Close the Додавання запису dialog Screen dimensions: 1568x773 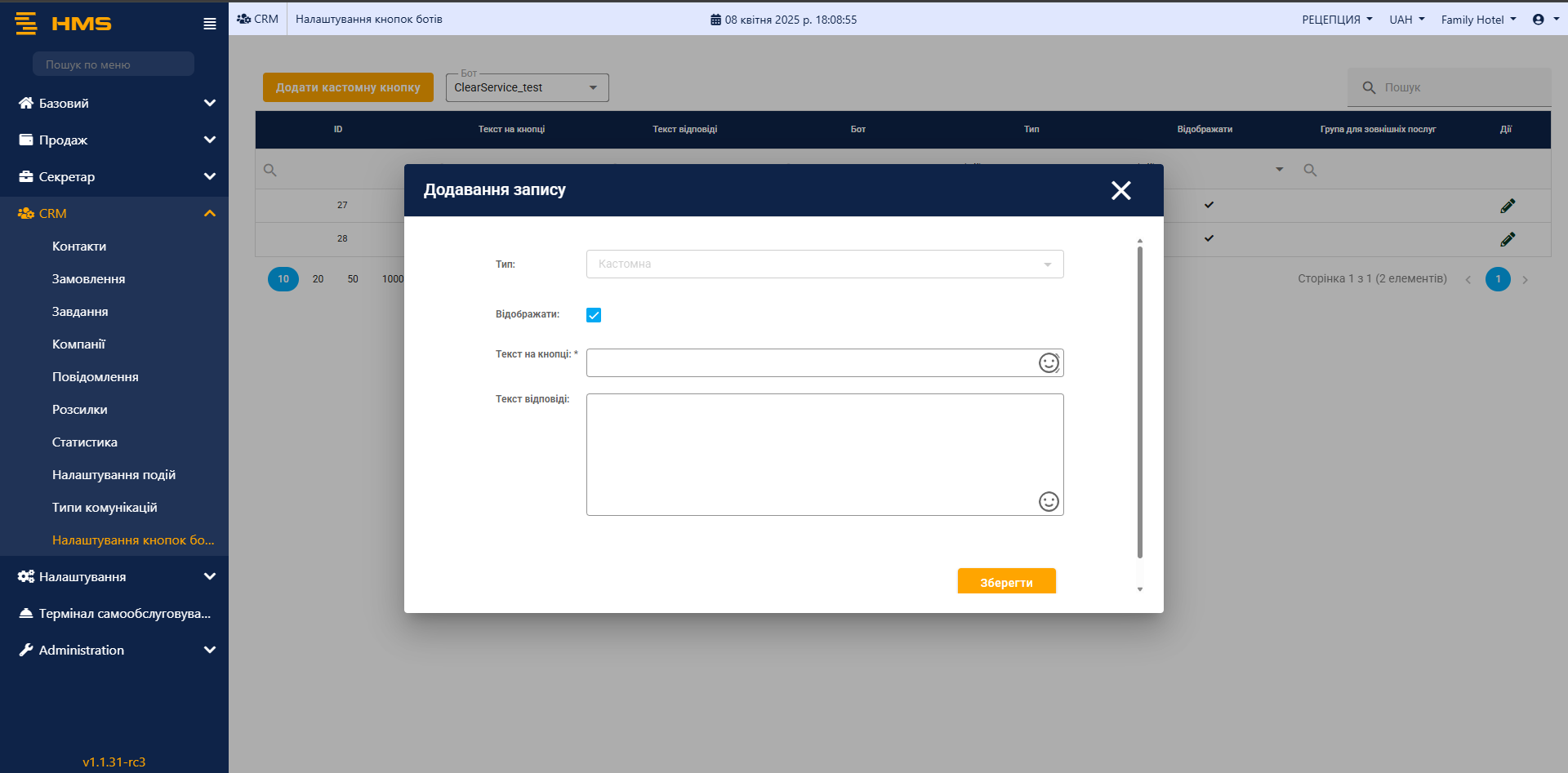click(x=1120, y=190)
